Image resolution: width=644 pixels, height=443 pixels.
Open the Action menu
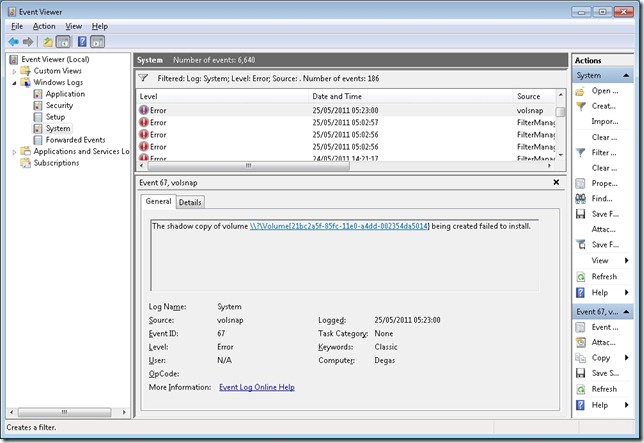click(x=44, y=25)
